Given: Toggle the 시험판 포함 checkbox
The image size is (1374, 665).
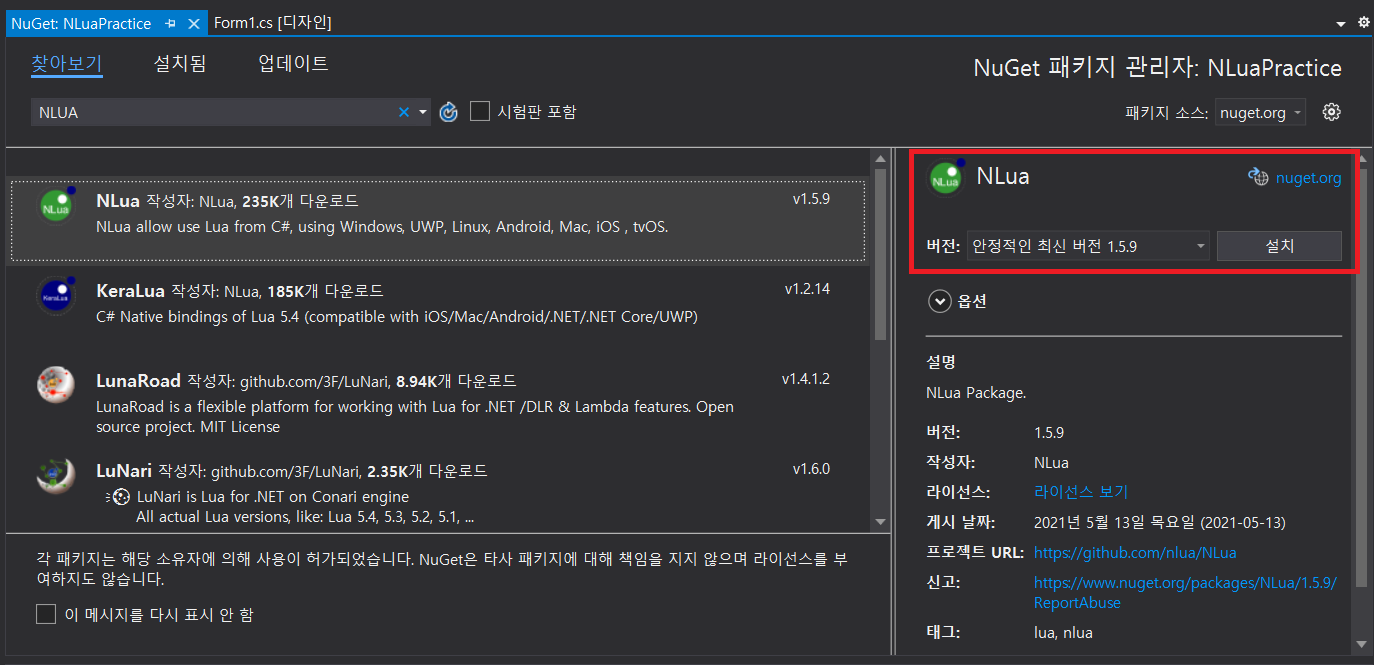Looking at the screenshot, I should [x=480, y=111].
